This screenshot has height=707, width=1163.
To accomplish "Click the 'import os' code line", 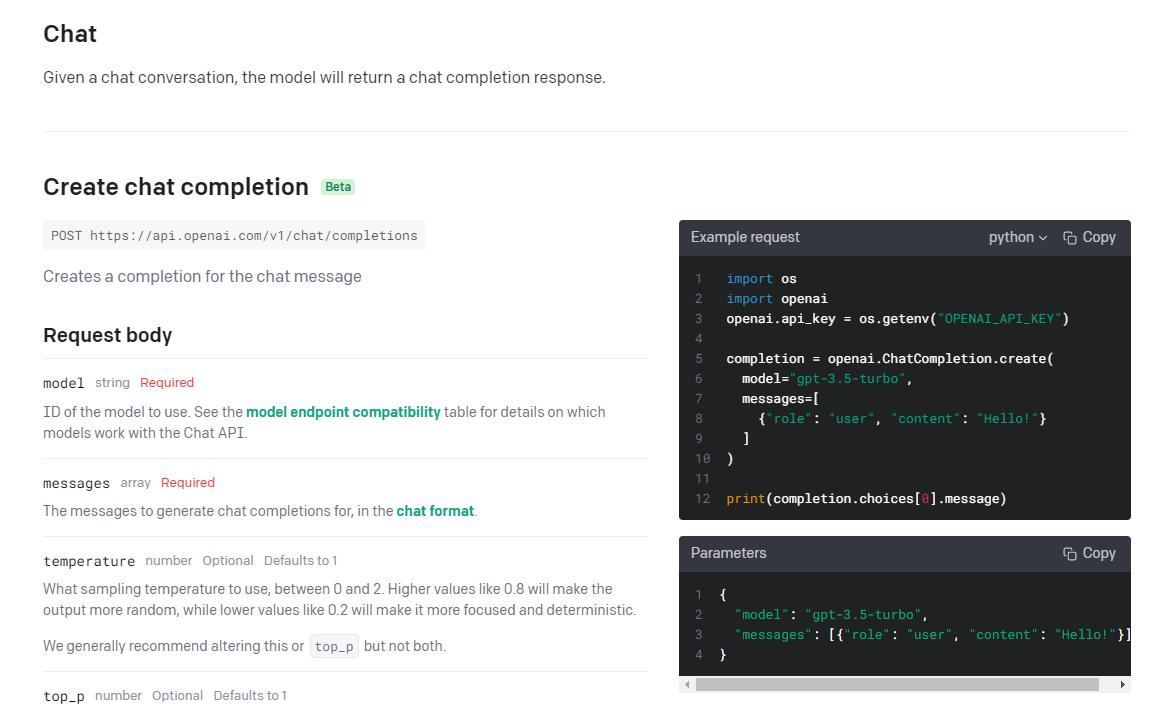I will click(761, 279).
